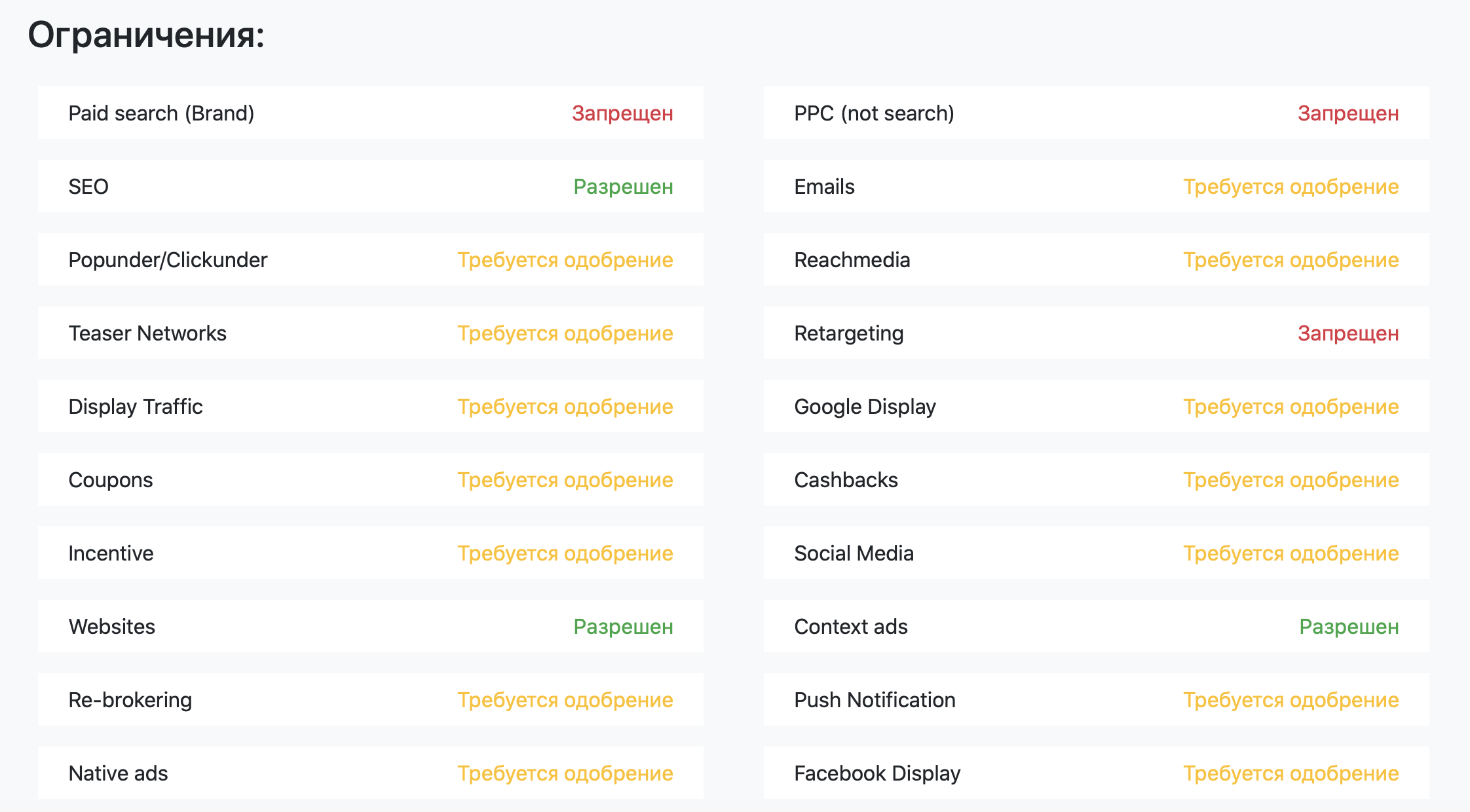Viewport: 1470px width, 812px height.
Task: Click the Retargeting forbidden status
Action: tap(1348, 333)
